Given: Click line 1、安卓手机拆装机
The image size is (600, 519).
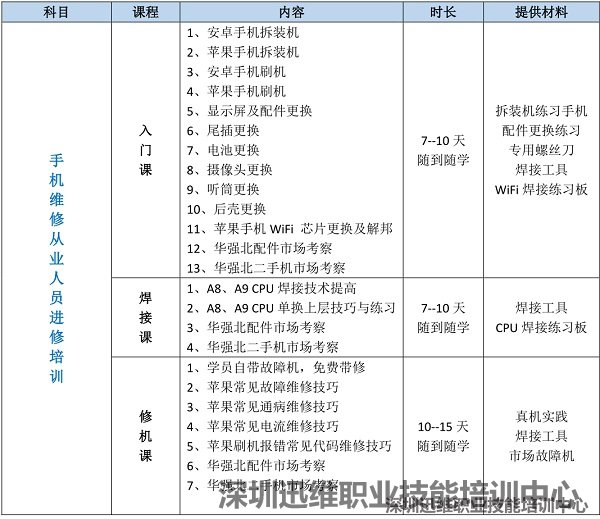Looking at the screenshot, I should point(243,33).
